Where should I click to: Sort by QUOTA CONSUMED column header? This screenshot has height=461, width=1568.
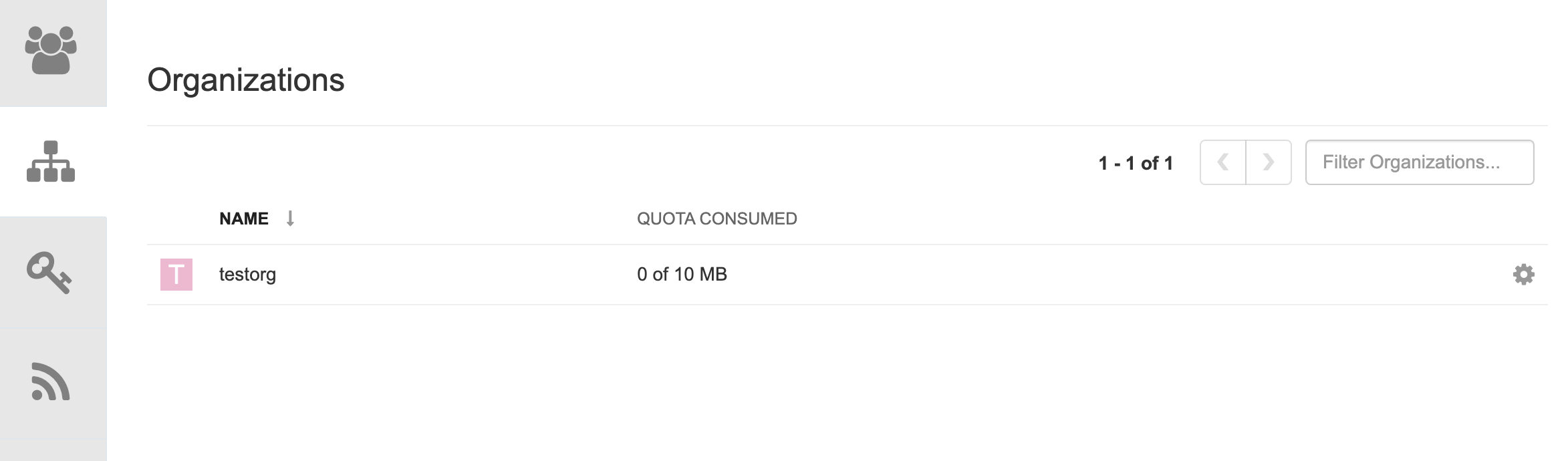(716, 218)
